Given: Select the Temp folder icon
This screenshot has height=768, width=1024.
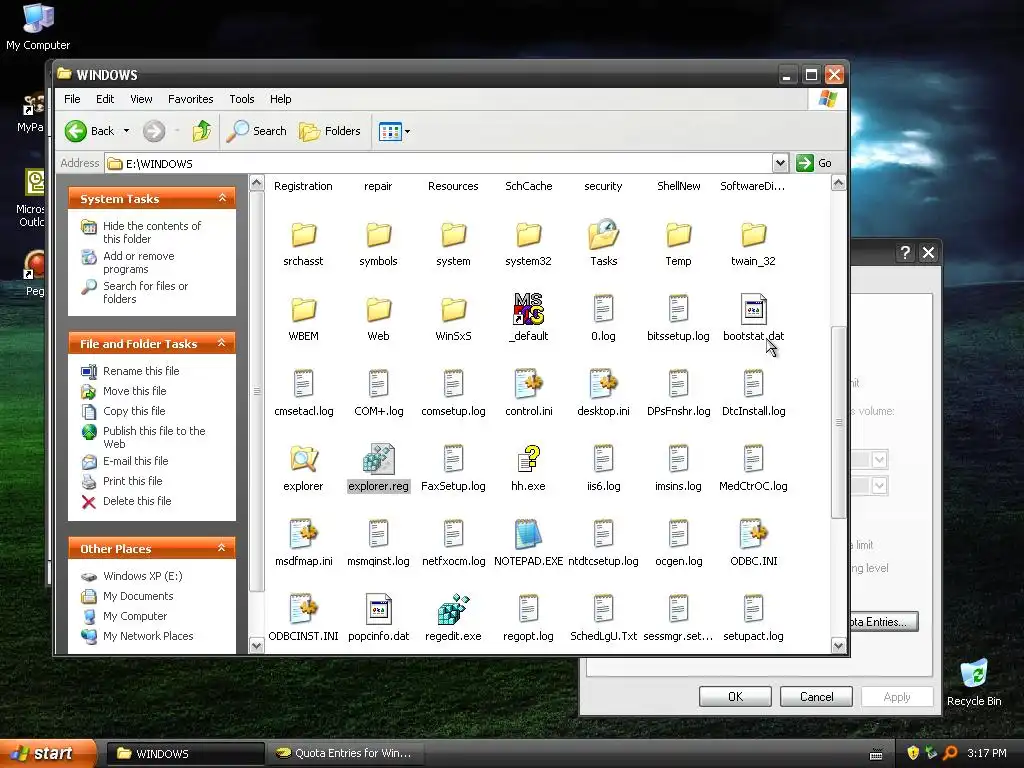Looking at the screenshot, I should [x=678, y=234].
